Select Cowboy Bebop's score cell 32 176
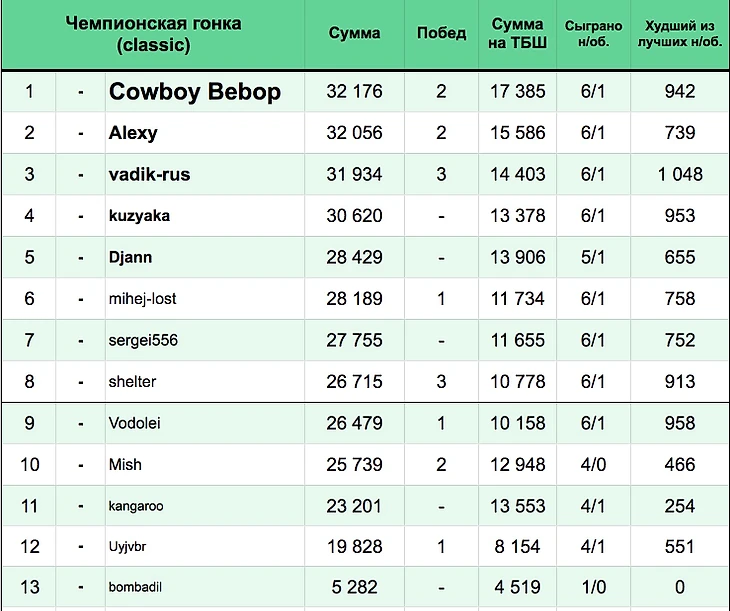This screenshot has height=611, width=730. [354, 92]
